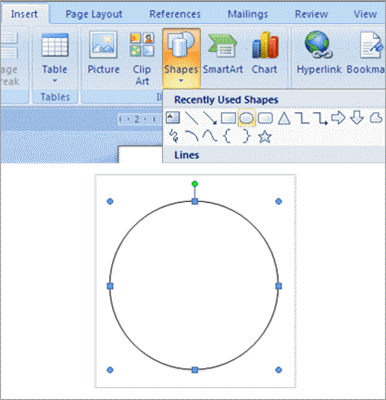This screenshot has height=400, width=386.
Task: Pick the Rounded Rectangle shape
Action: pos(266,118)
